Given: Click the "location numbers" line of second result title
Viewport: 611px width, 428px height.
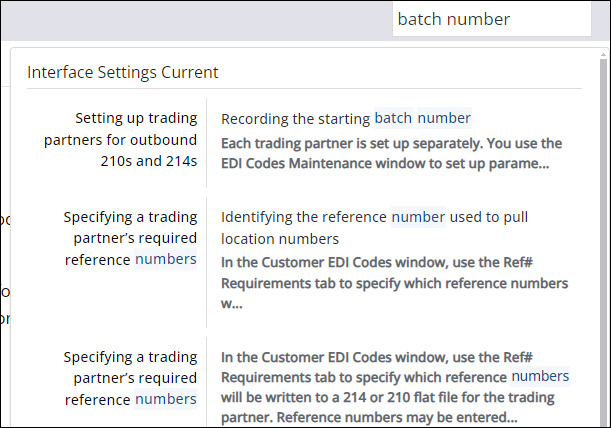Looking at the screenshot, I should [x=280, y=239].
